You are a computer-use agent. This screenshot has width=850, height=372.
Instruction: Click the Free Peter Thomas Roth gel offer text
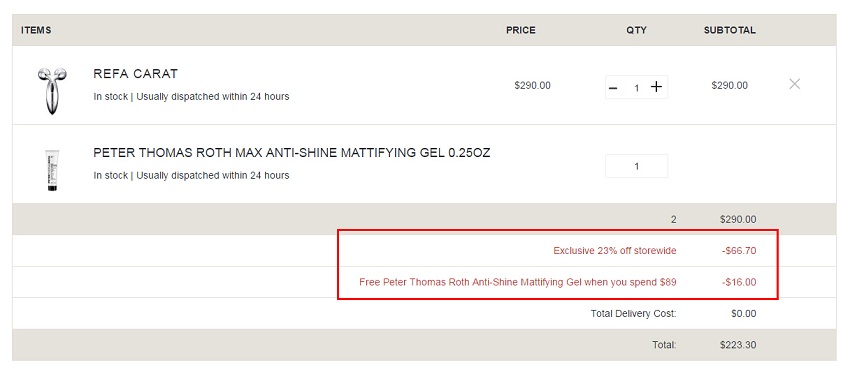[x=518, y=282]
